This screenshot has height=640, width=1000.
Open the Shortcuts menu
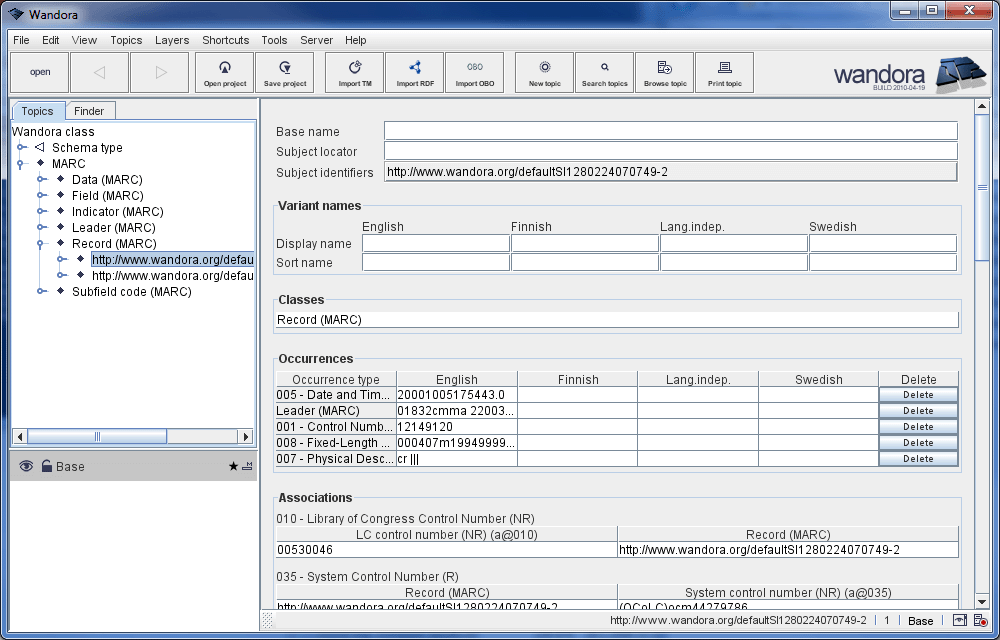coord(225,40)
